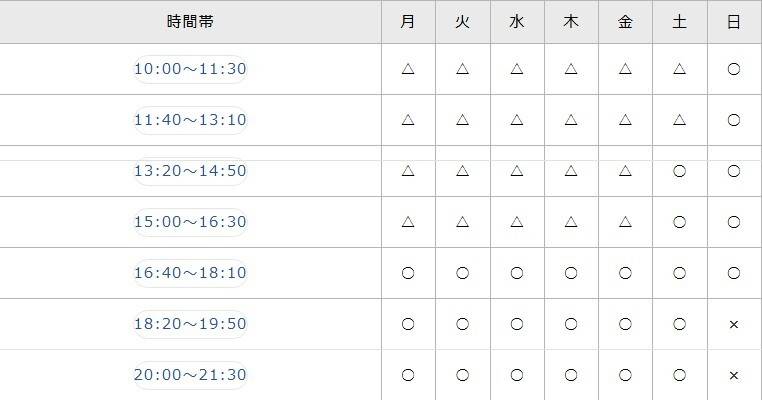
Task: Click the 時間帯 column header
Action: point(190,21)
